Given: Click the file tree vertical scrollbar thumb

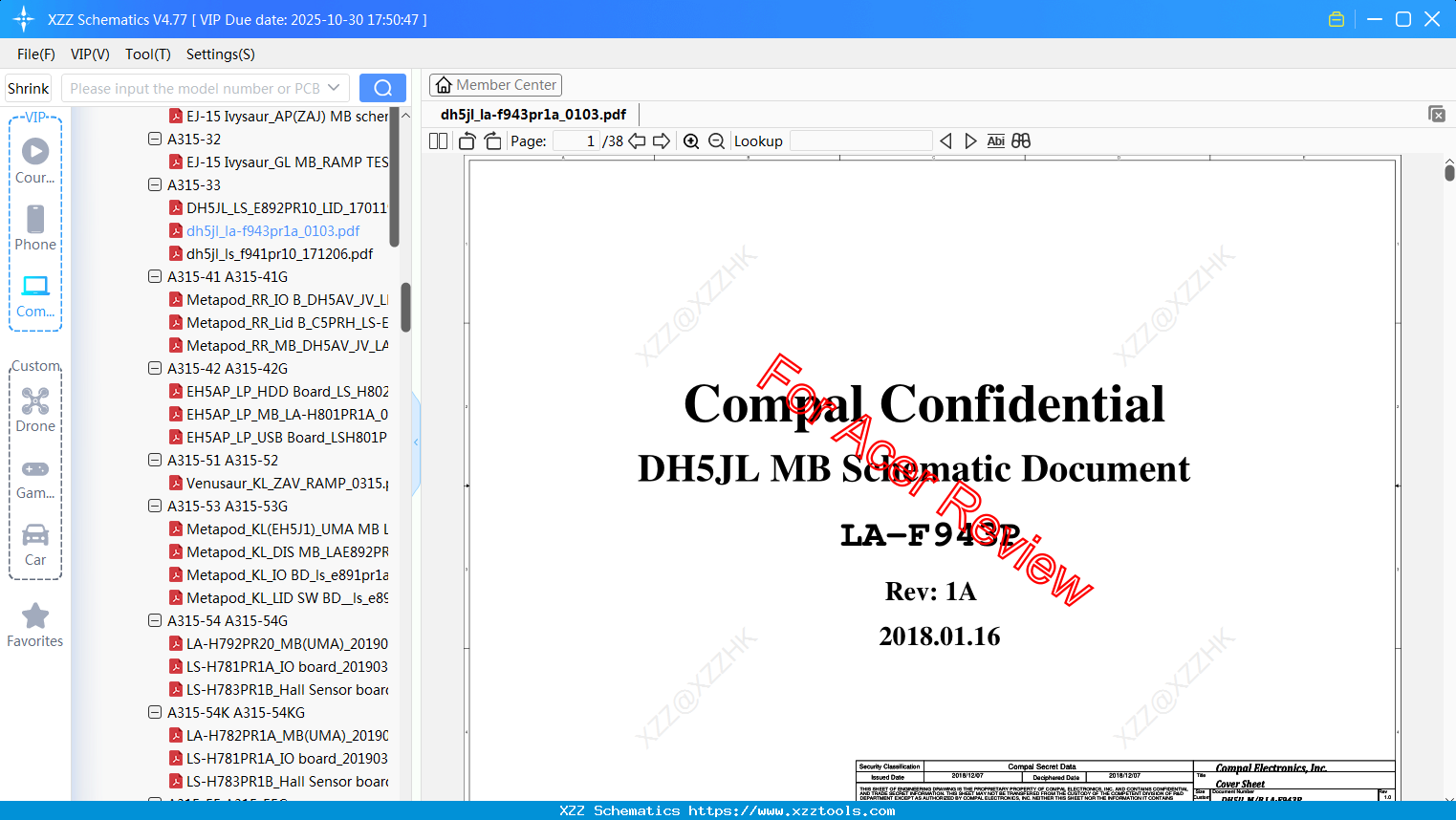Looking at the screenshot, I should click(x=405, y=307).
